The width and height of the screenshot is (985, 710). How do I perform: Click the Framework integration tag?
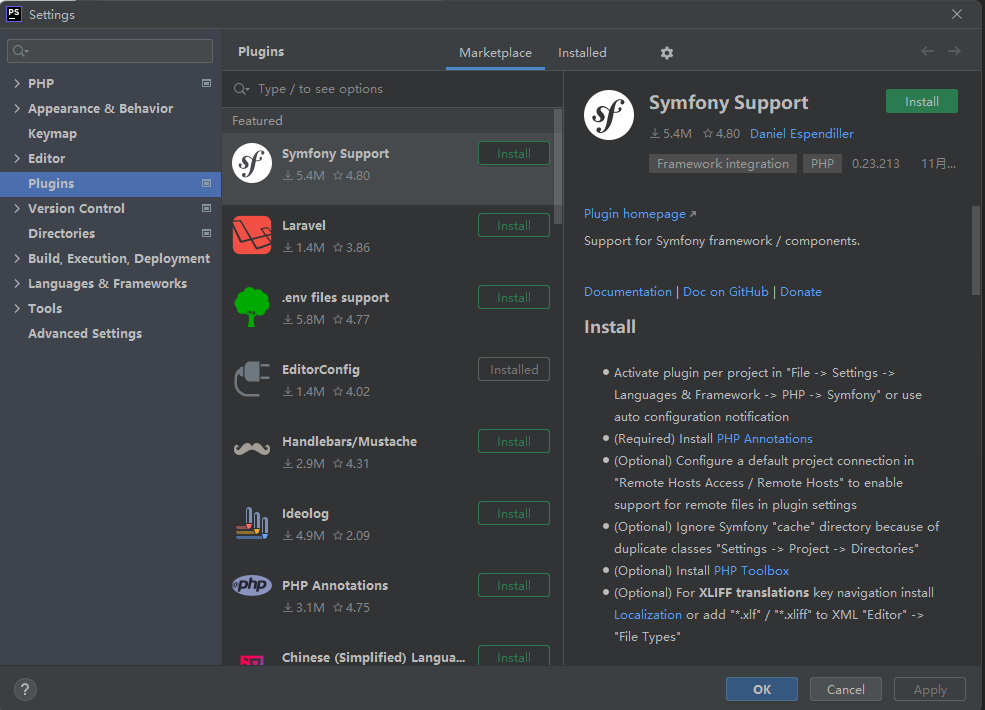[722, 163]
